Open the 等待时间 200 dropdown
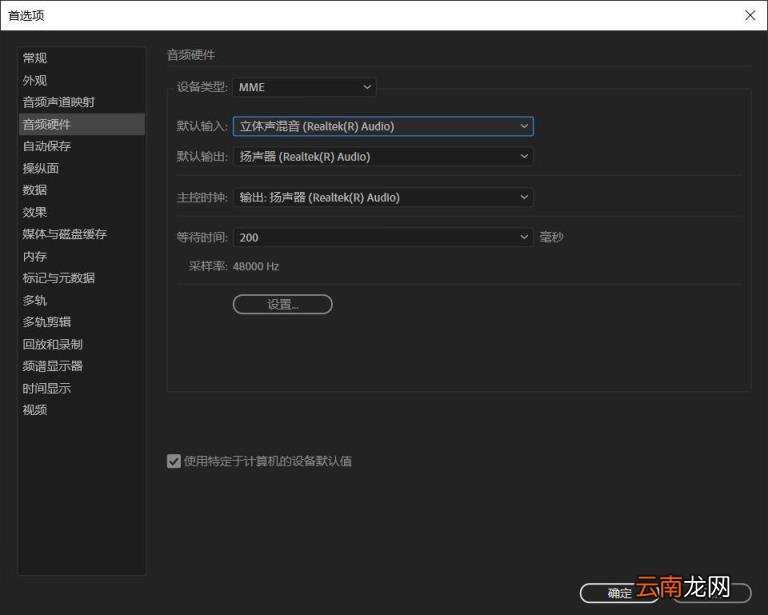Screen dimensions: 768x615 pyautogui.click(x=383, y=237)
